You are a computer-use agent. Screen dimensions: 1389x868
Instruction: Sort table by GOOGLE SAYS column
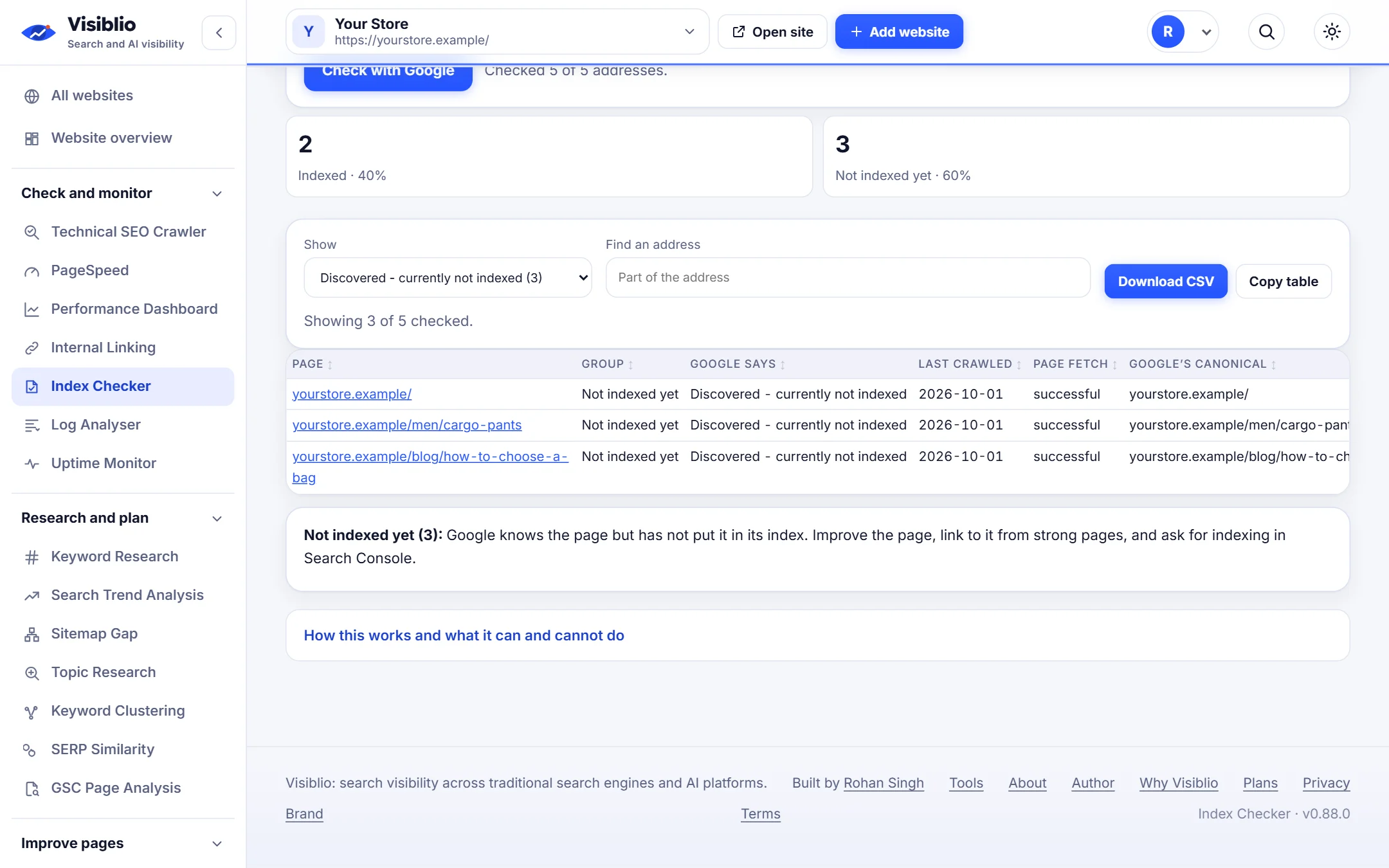[738, 365]
